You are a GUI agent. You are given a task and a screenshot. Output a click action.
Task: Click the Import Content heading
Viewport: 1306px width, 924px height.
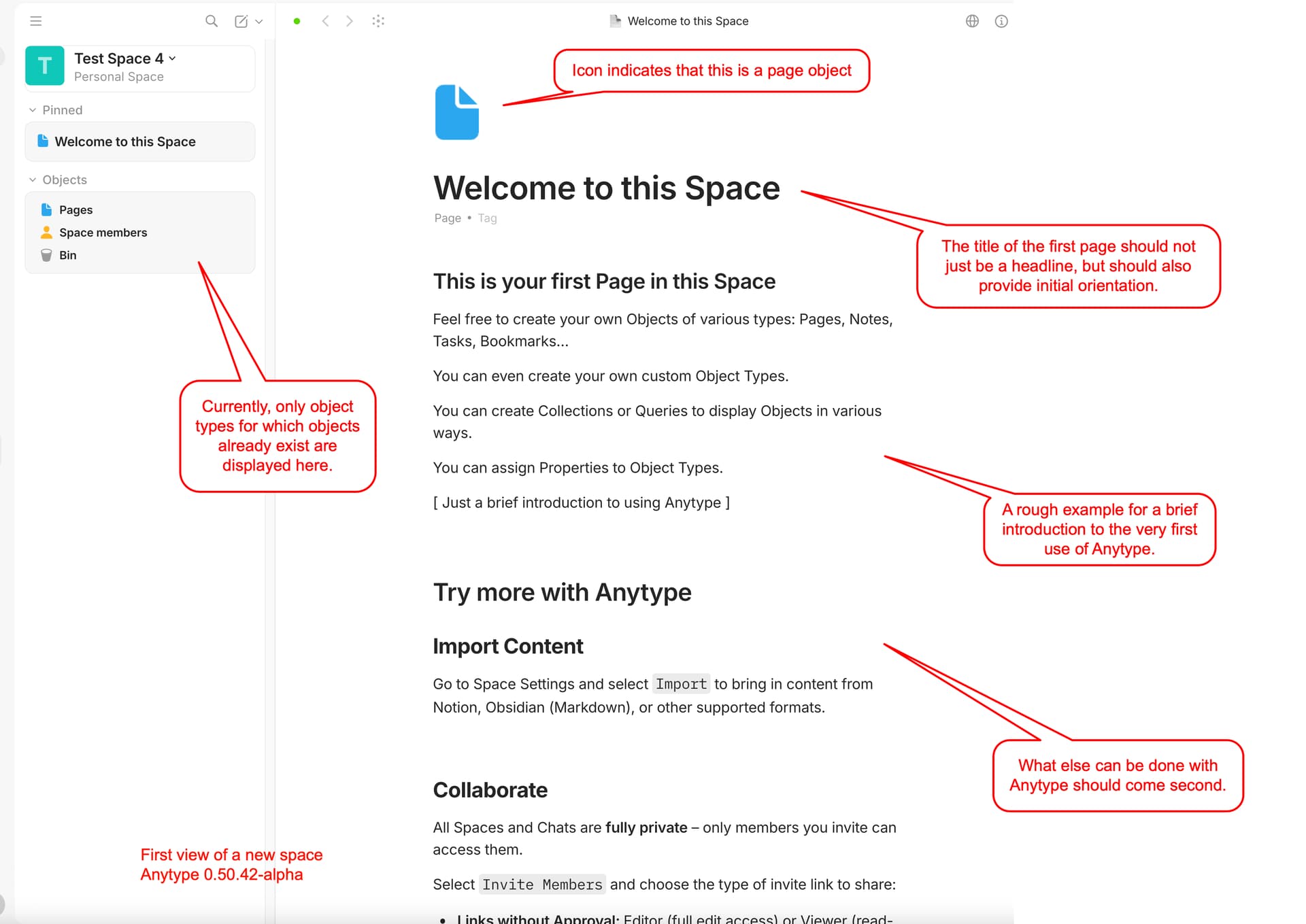508,646
